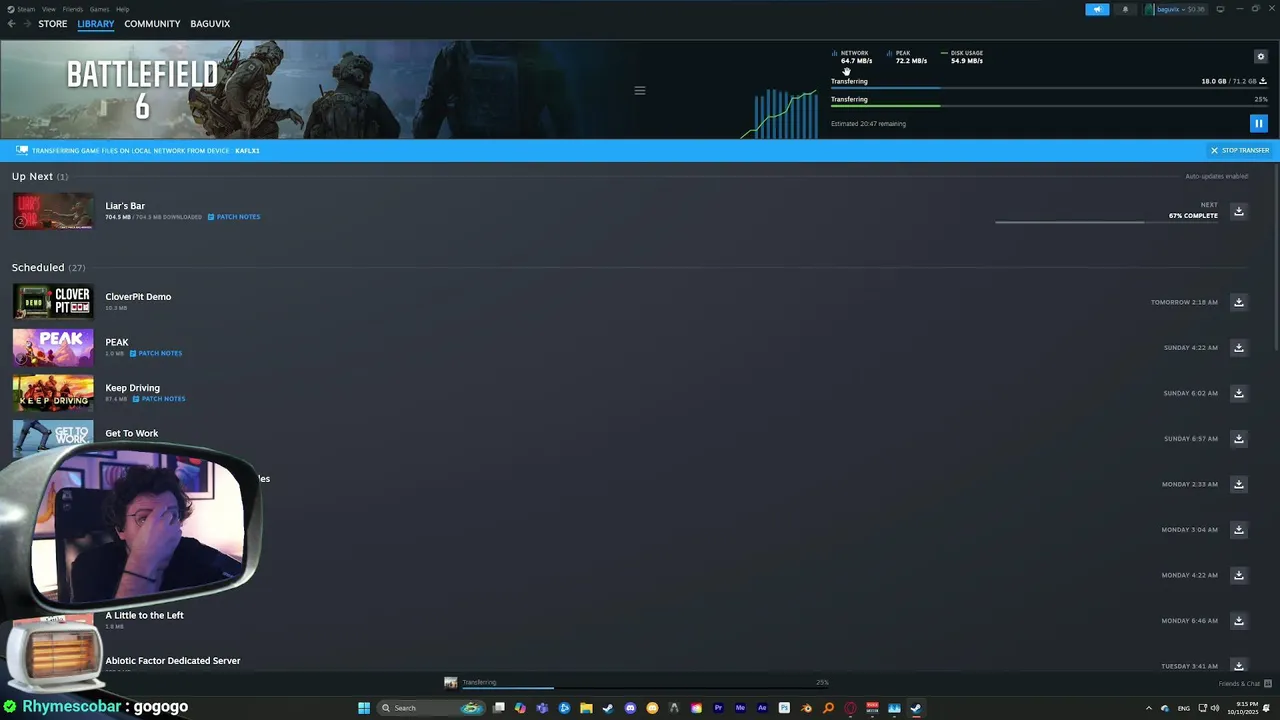Show hidden system tray icons
This screenshot has height=720, width=1280.
coord(1148,708)
